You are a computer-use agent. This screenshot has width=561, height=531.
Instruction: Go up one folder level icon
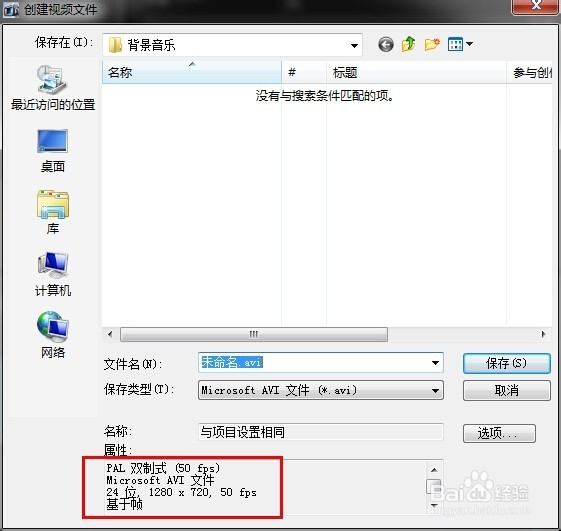[x=409, y=44]
